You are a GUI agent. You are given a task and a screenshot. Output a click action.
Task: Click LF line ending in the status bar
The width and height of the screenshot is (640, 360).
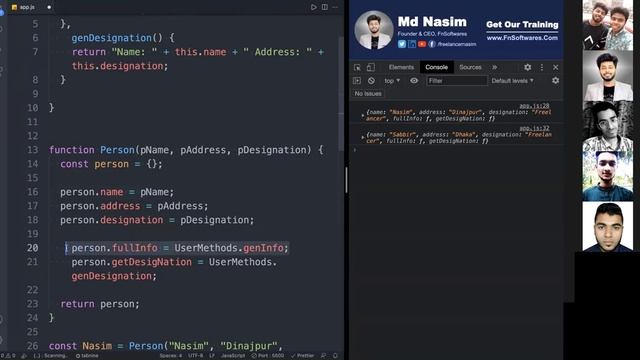click(x=212, y=356)
